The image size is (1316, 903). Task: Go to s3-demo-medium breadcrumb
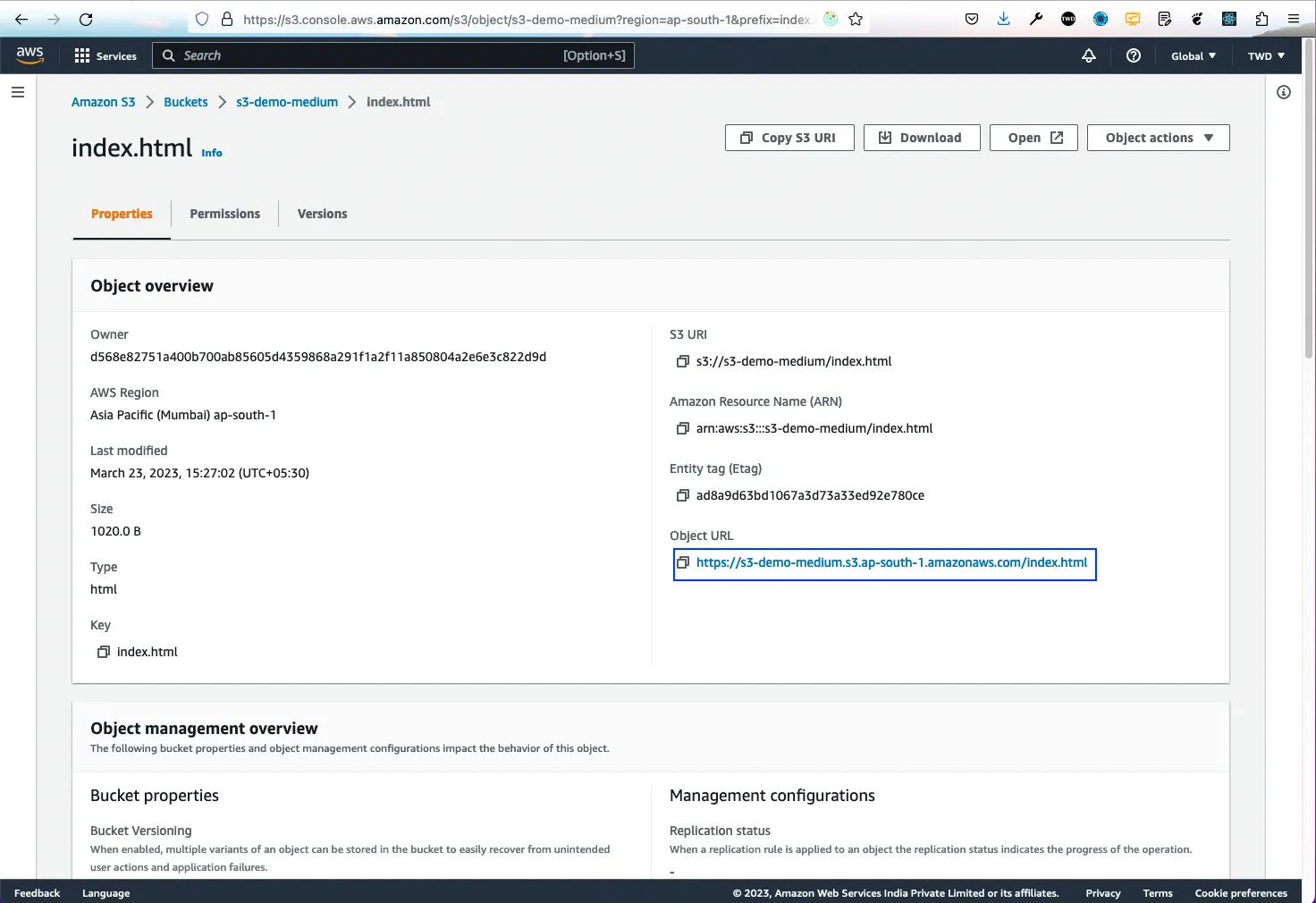(287, 102)
